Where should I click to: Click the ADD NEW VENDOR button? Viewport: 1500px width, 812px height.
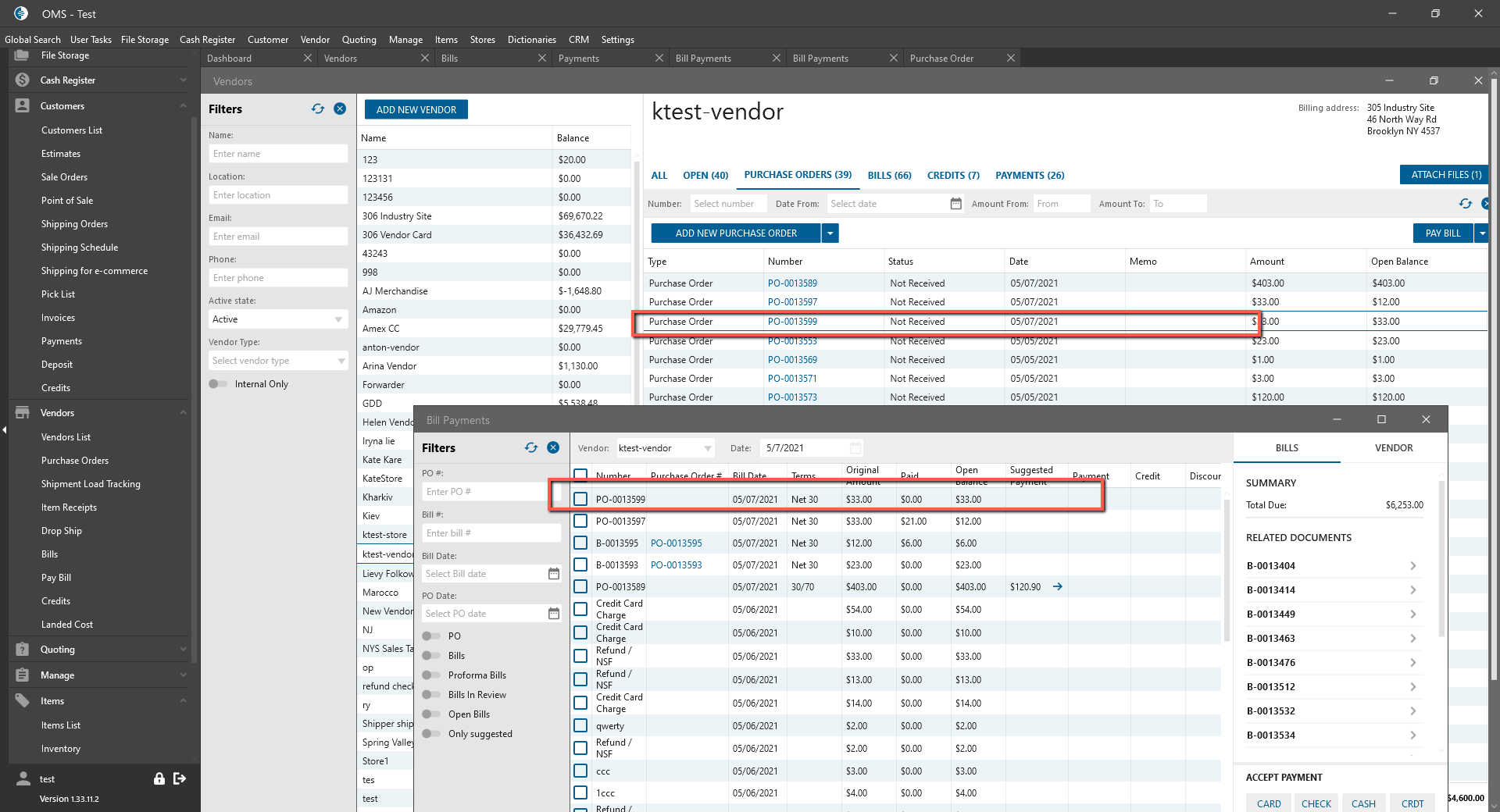[416, 110]
